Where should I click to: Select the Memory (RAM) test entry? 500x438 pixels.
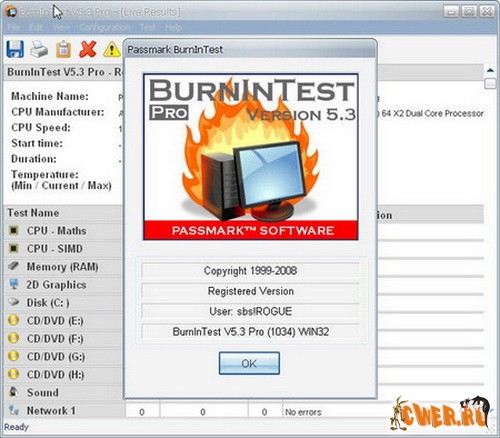click(62, 267)
